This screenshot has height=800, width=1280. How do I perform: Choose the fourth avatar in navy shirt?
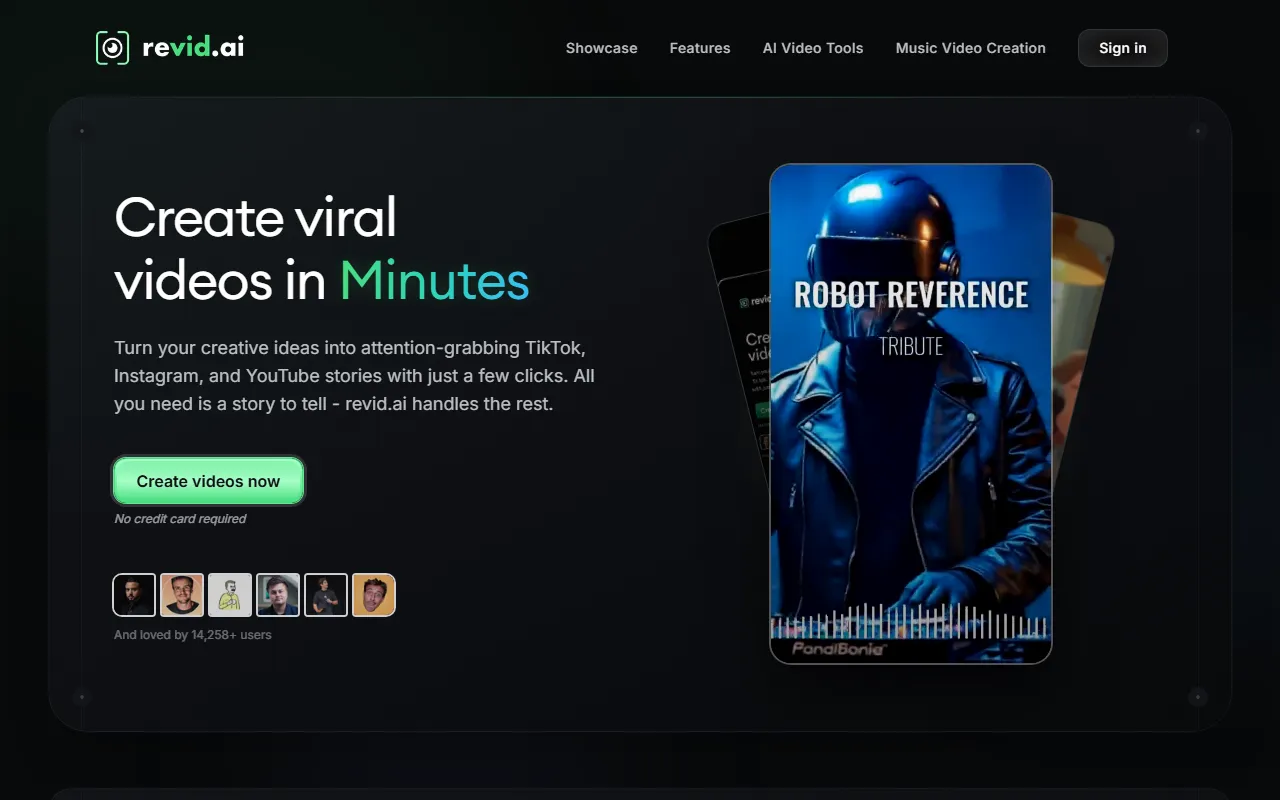tap(278, 595)
